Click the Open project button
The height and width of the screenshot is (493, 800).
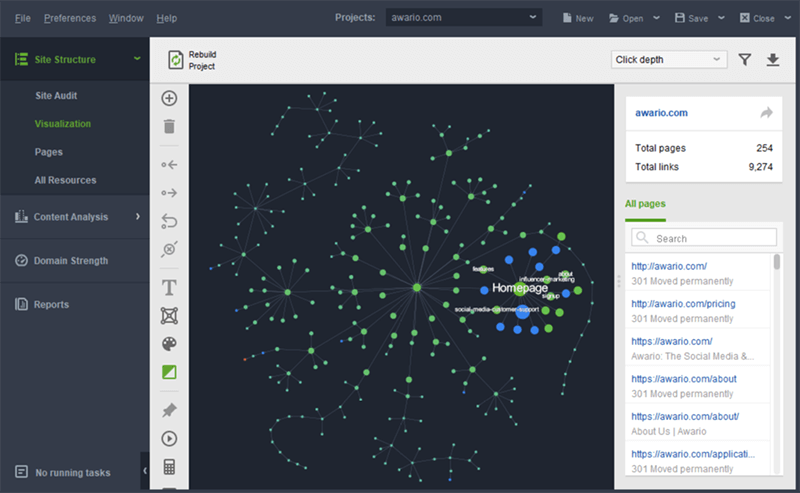(626, 18)
